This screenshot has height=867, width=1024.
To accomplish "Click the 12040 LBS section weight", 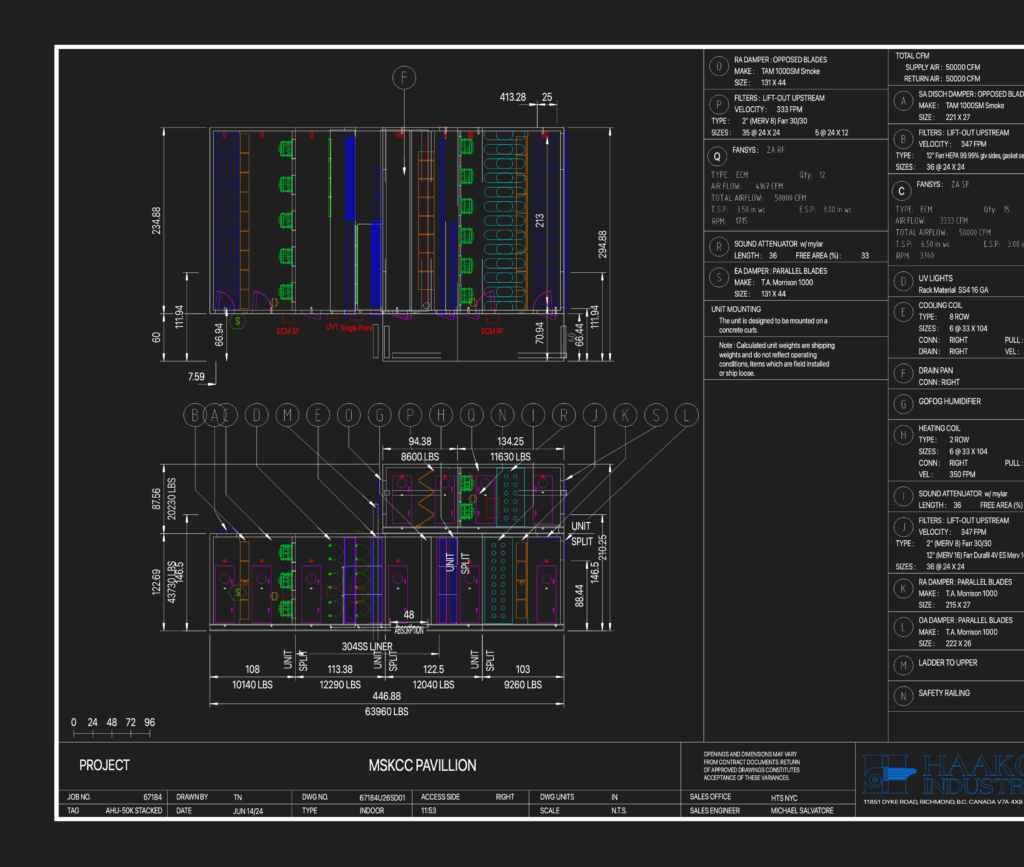I will tap(434, 685).
